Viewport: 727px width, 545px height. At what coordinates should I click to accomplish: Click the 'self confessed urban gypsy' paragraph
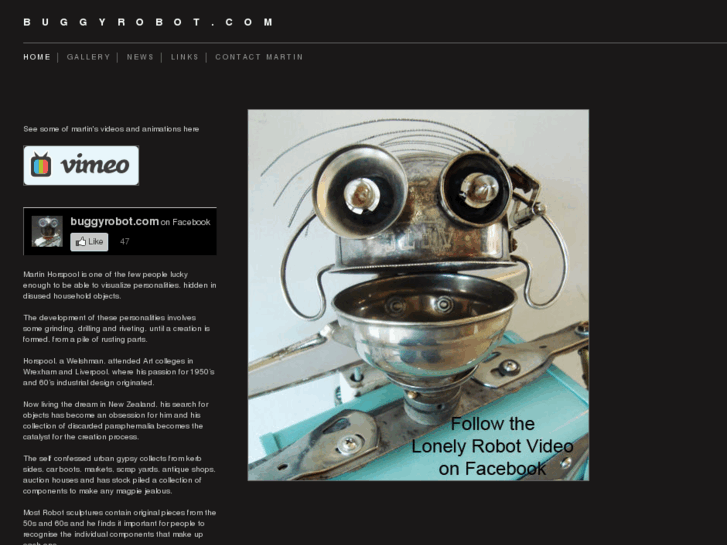119,475
